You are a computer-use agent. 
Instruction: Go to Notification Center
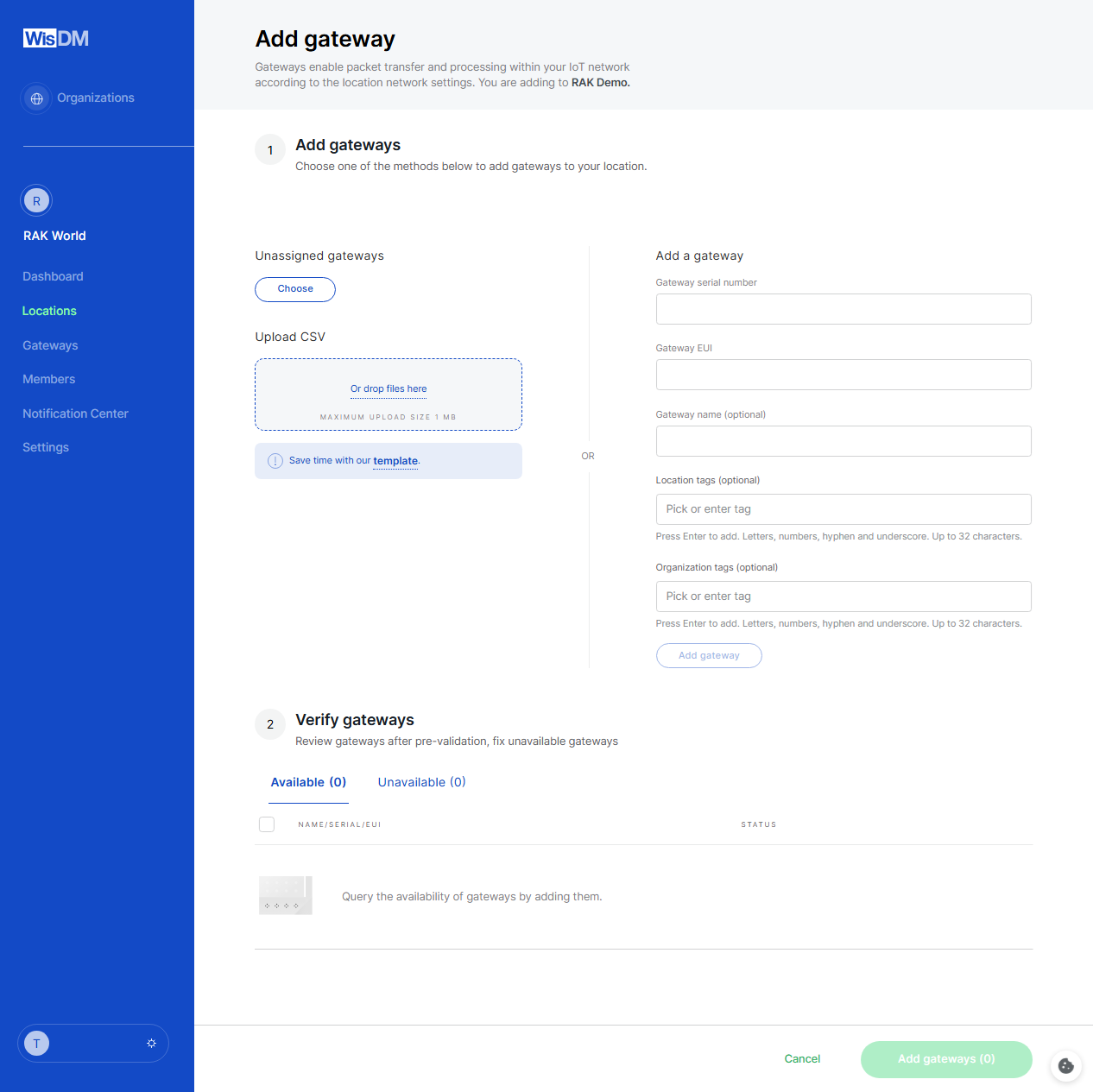click(75, 413)
